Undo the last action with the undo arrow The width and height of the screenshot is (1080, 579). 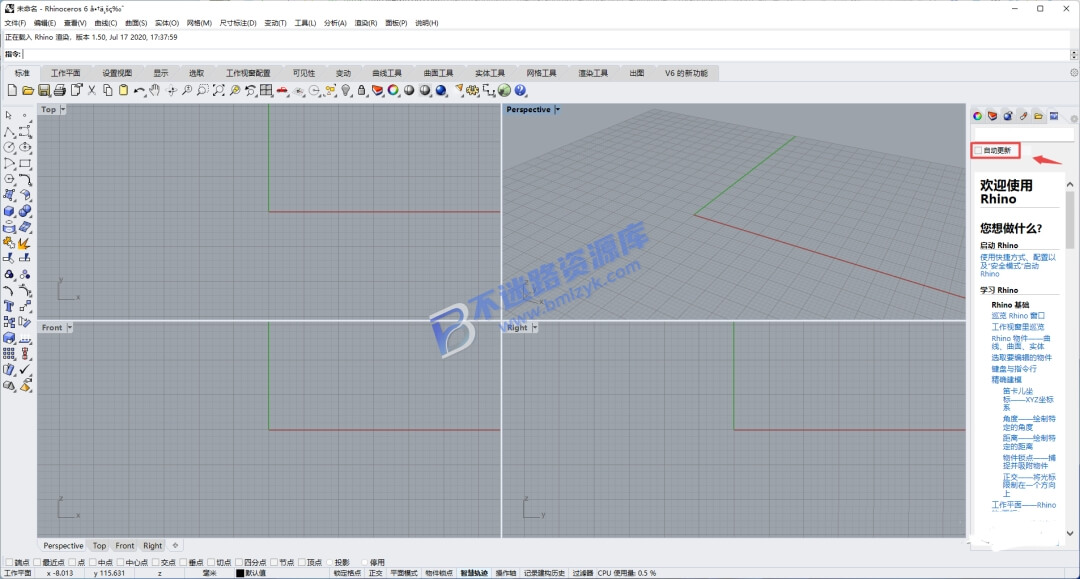click(x=139, y=90)
